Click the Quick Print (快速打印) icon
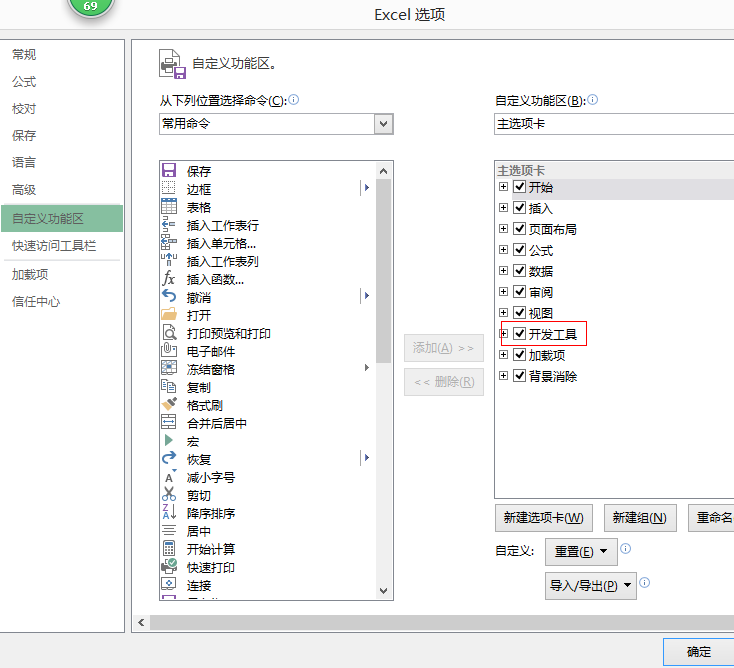The image size is (734, 668). (169, 567)
